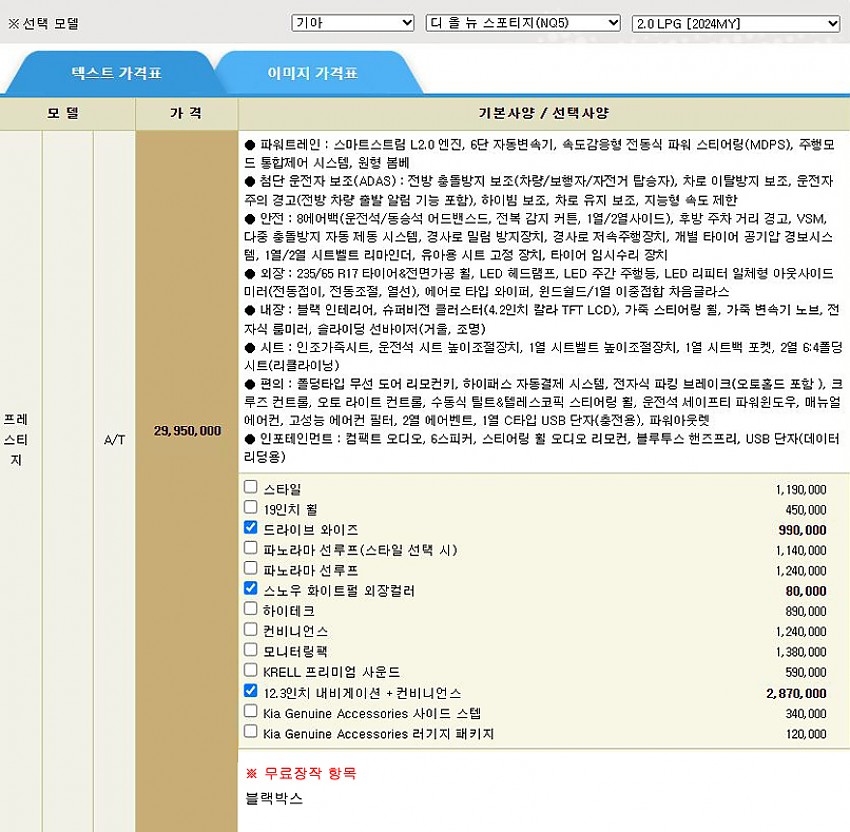Screen dimensions: 850x832
Task: Uncheck the 드라이브 와이즈 option
Action: click(251, 528)
